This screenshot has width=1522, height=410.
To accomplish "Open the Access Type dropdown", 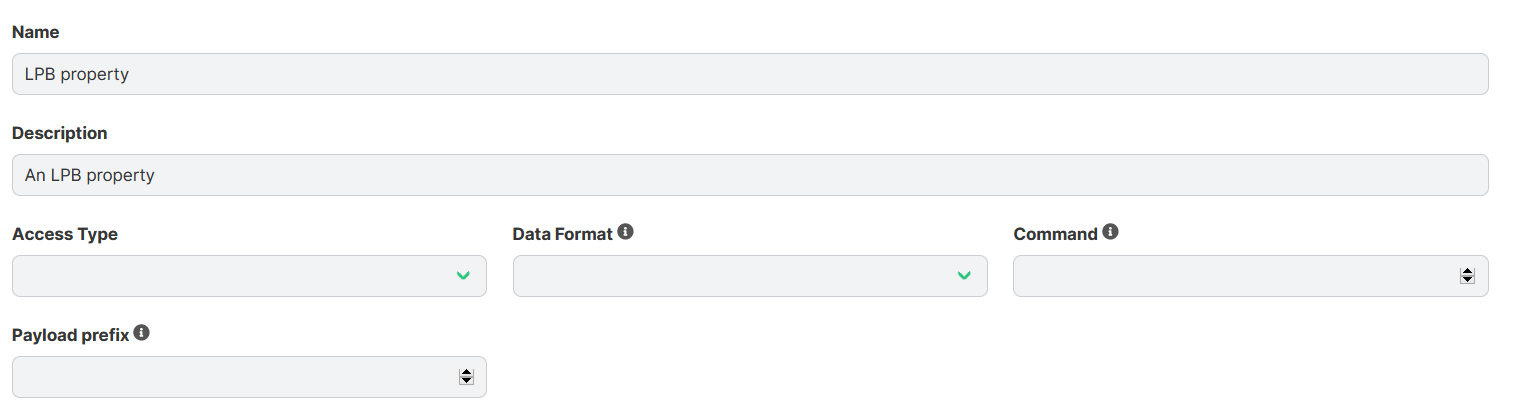I will coord(249,276).
